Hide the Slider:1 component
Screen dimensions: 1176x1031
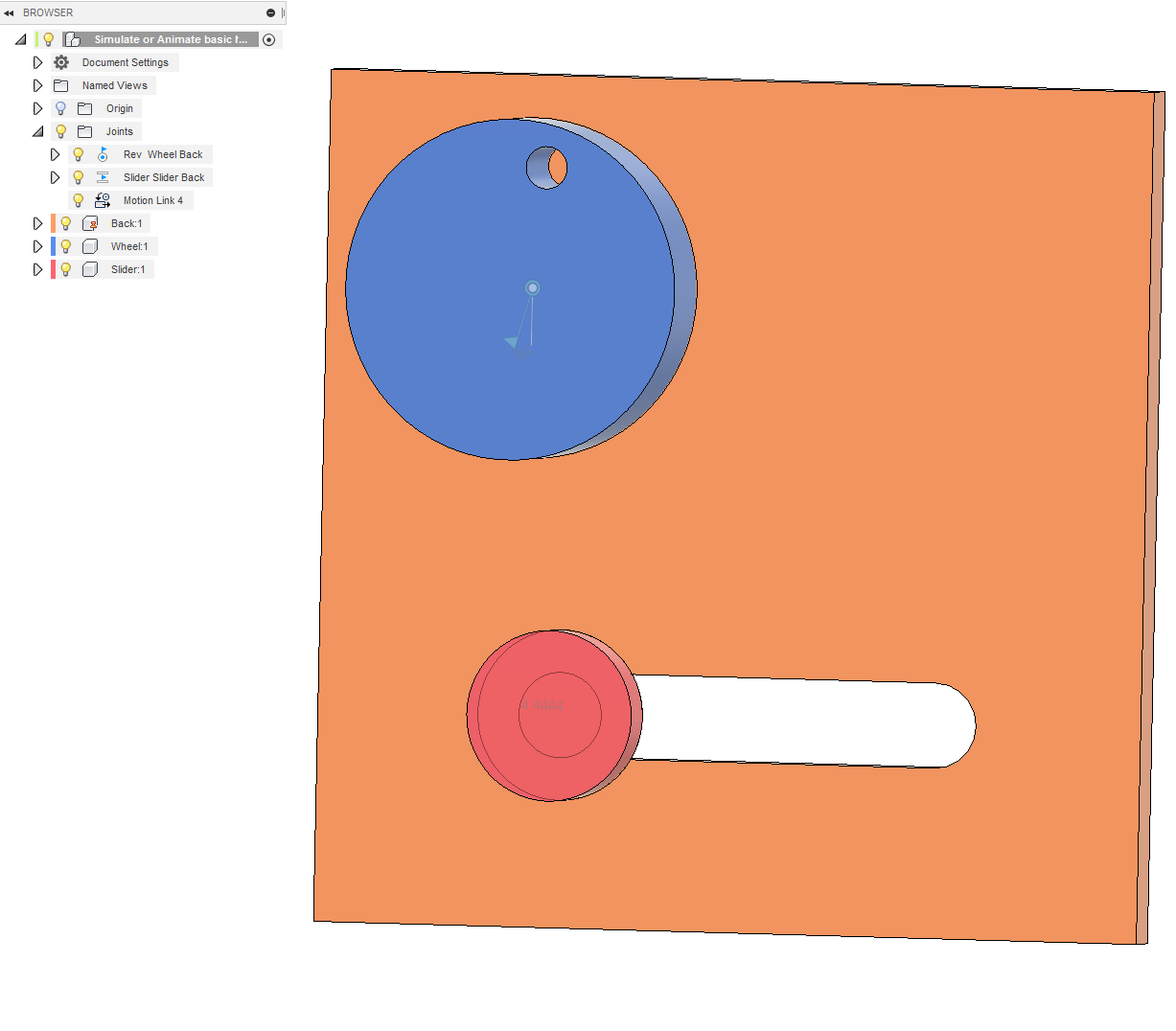[64, 268]
